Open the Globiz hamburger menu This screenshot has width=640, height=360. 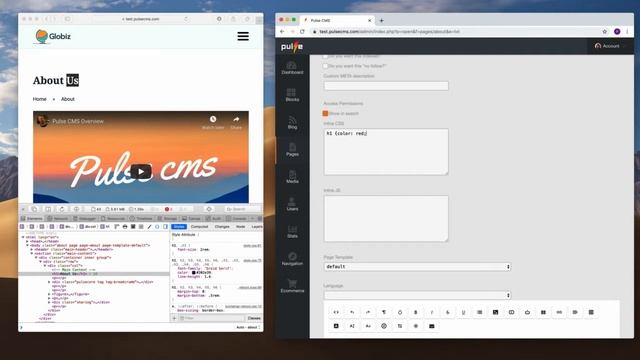tap(243, 36)
